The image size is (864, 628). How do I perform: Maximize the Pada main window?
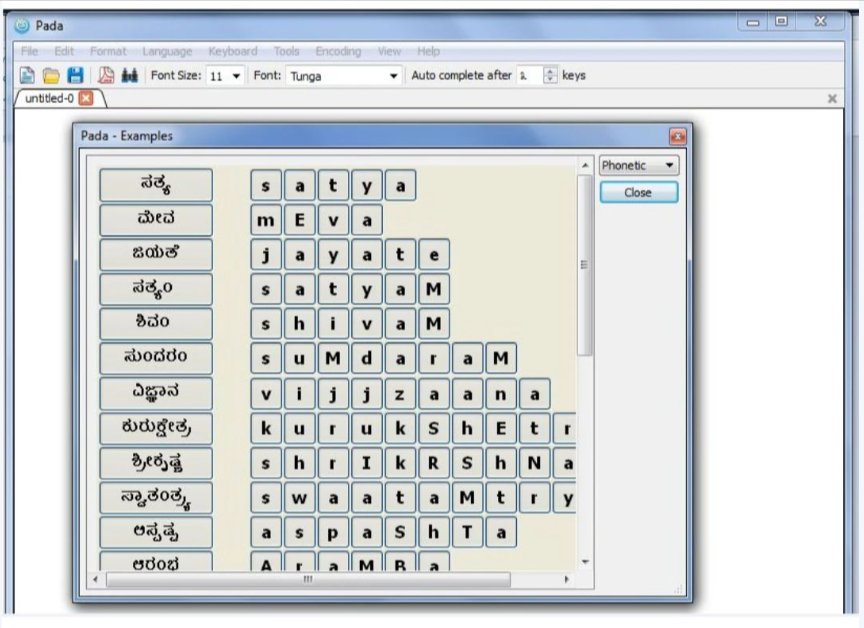[781, 21]
